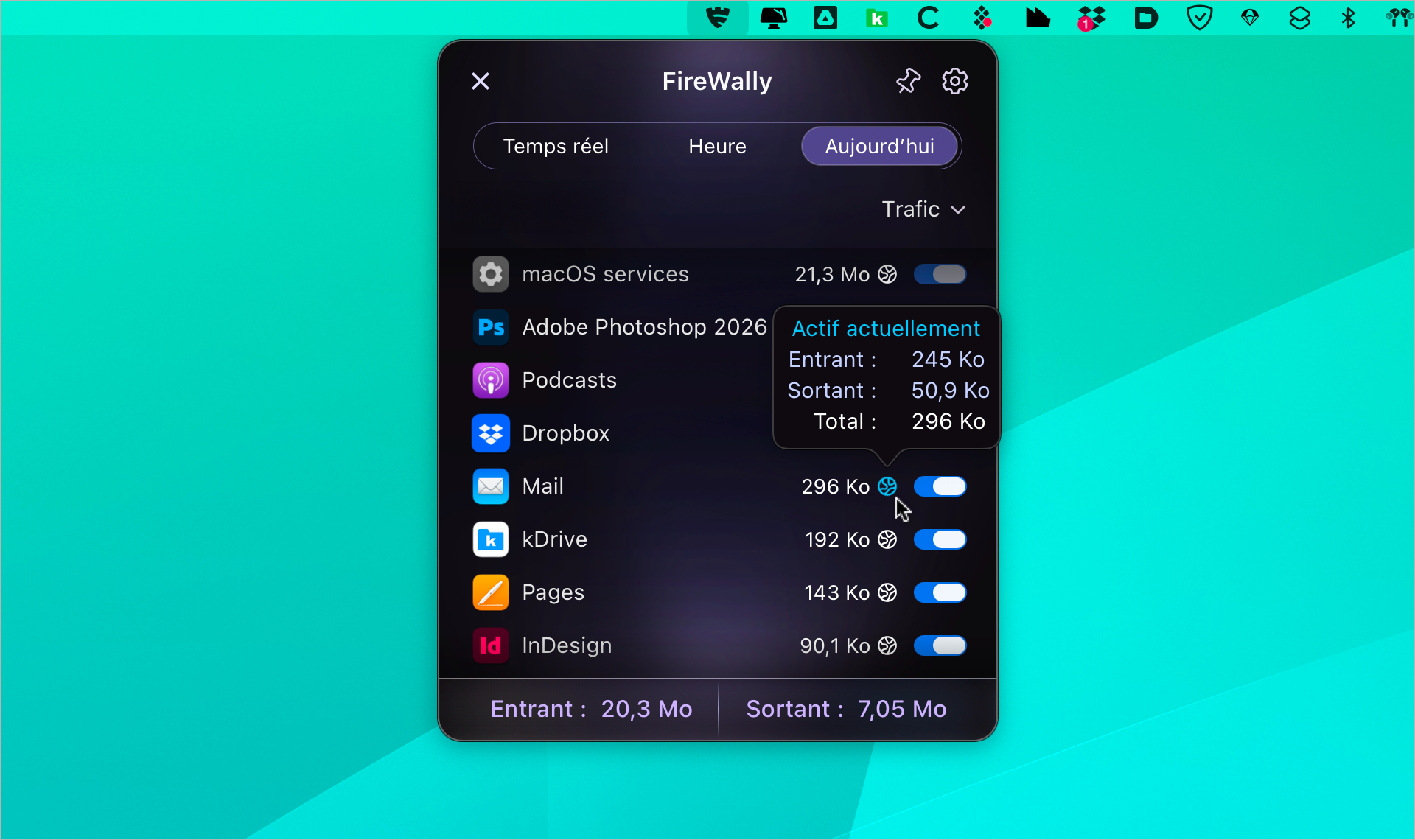Click the Mail app icon
Screen dimensions: 1415x840
pyautogui.click(x=490, y=486)
